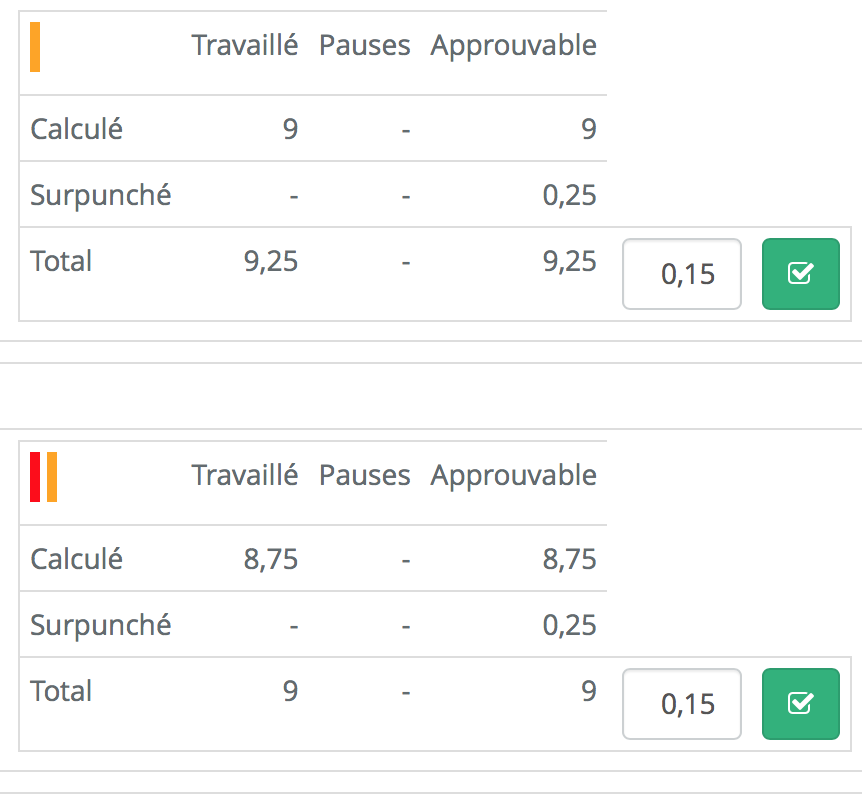862x800 pixels.
Task: Select the Total row label in the second table
Action: (x=61, y=691)
